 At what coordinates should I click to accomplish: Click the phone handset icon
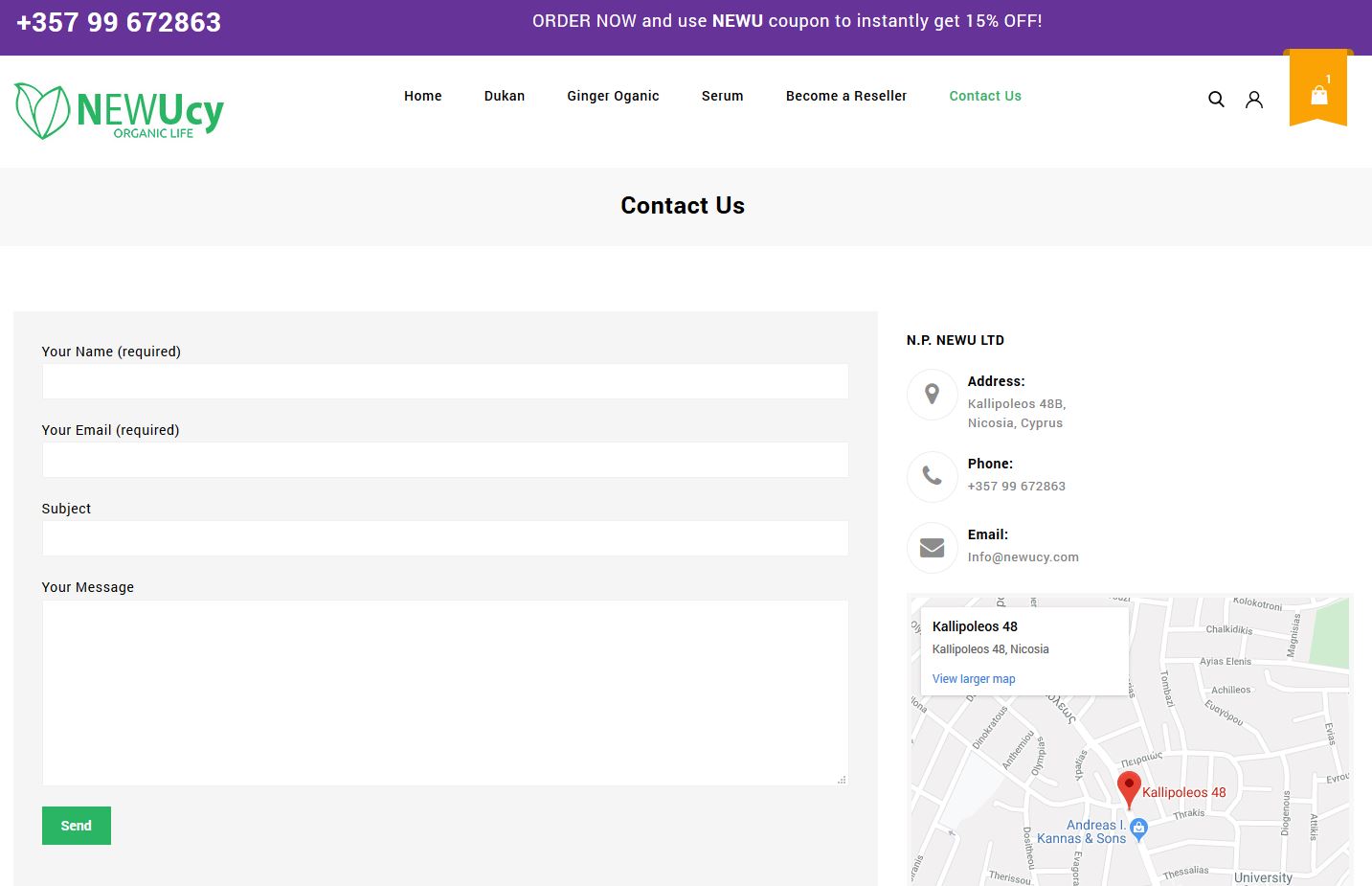pos(932,476)
